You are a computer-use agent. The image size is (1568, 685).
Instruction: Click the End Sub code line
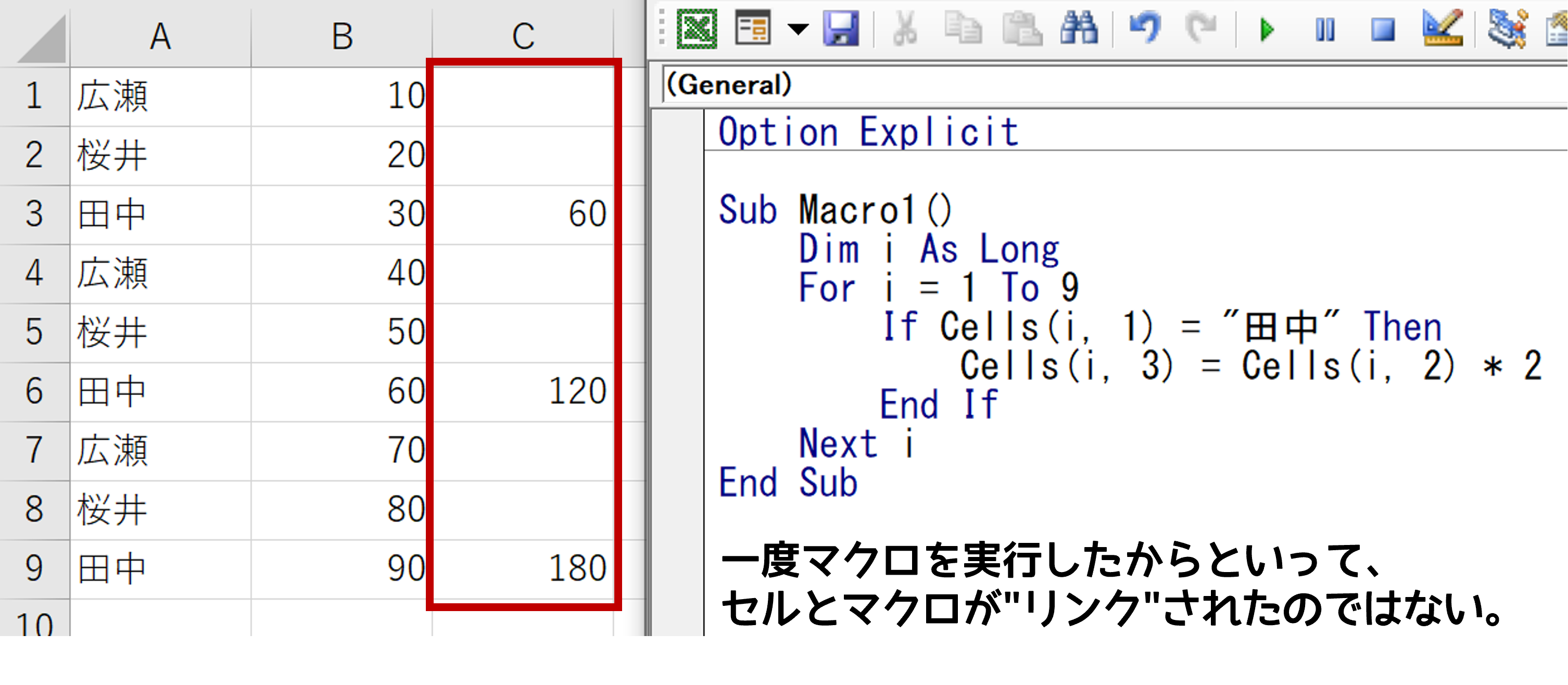coord(788,483)
